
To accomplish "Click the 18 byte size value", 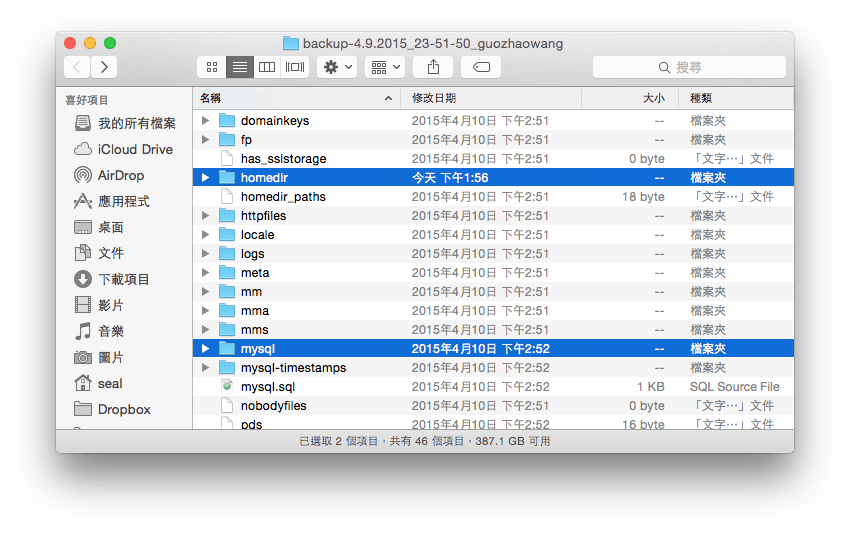I will (x=643, y=197).
